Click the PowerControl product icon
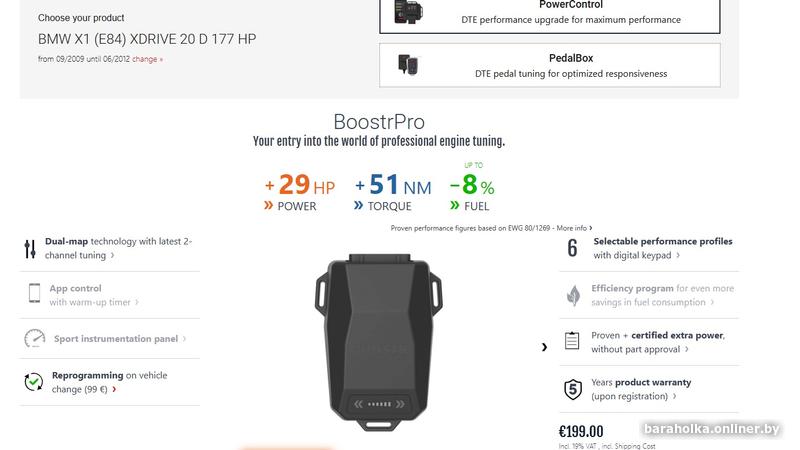The image size is (800, 450). click(x=408, y=13)
